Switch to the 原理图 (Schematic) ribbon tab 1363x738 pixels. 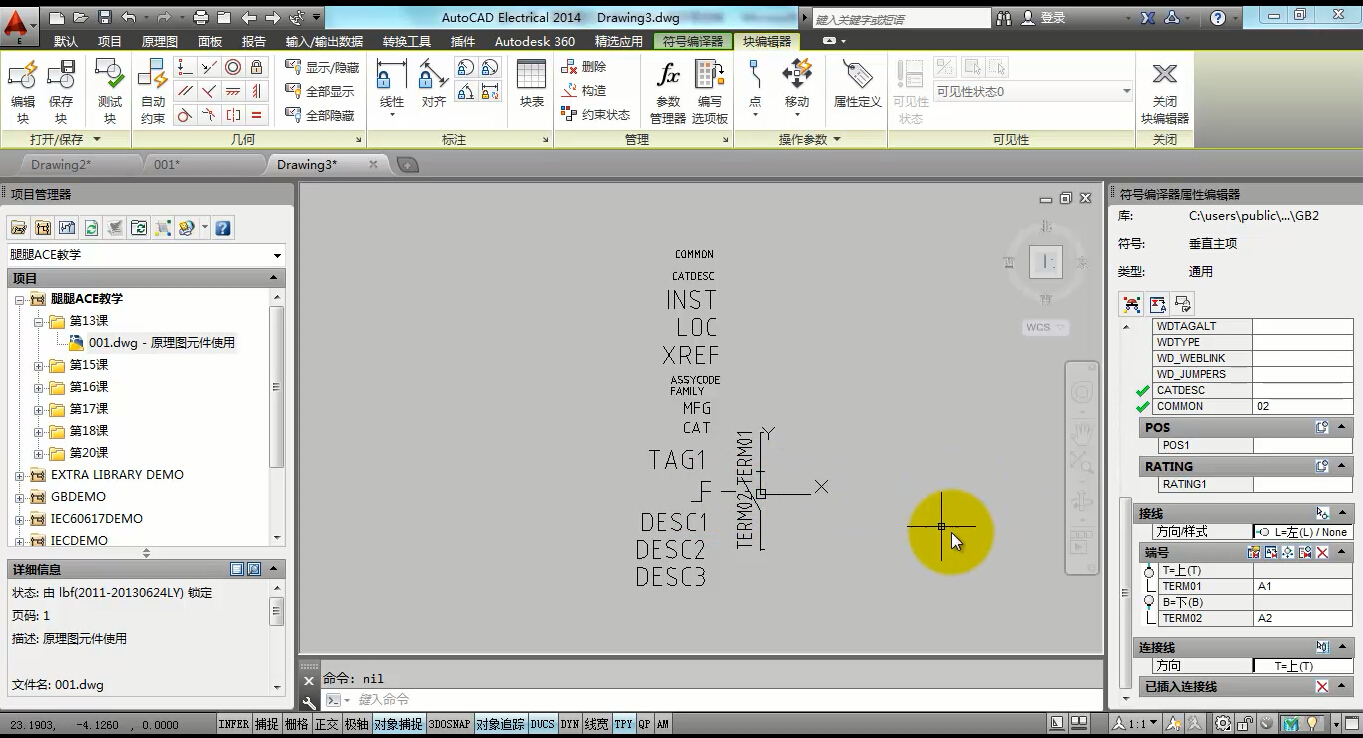pos(159,41)
